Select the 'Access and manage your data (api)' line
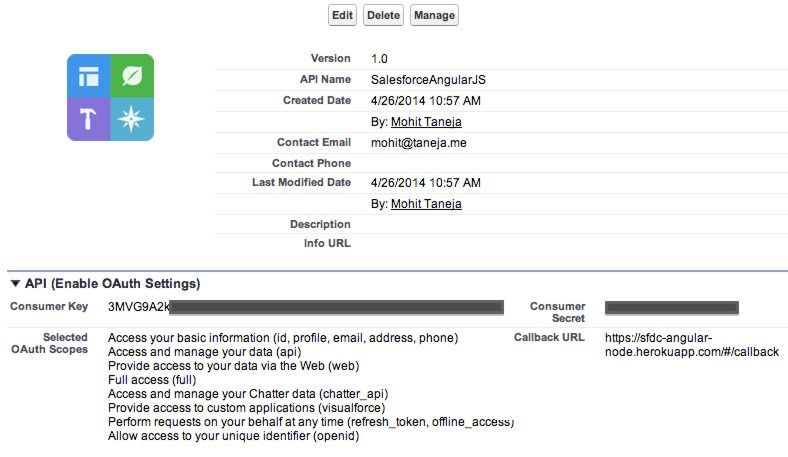Image resolution: width=788 pixels, height=457 pixels. [205, 352]
